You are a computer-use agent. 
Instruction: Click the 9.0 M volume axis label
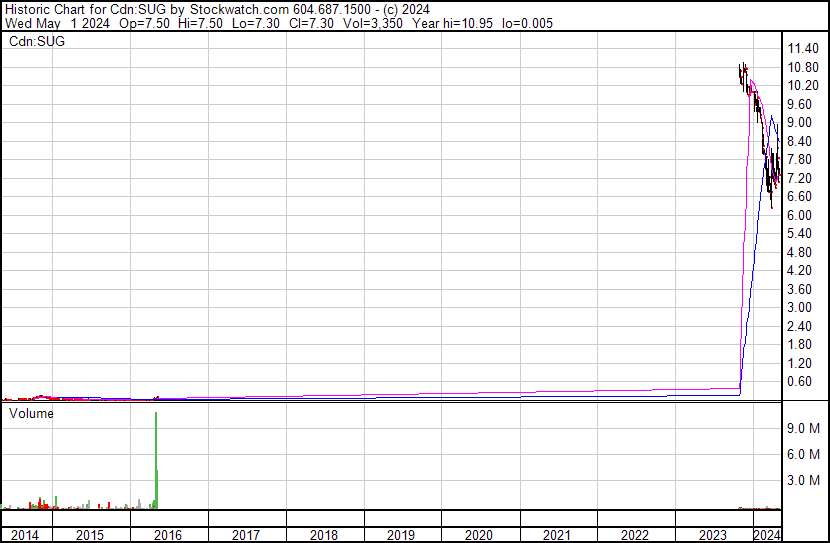coord(804,429)
